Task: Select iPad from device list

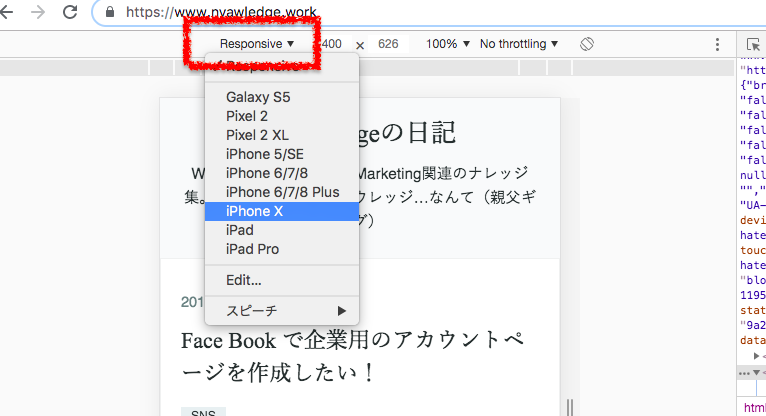Action: (282, 230)
